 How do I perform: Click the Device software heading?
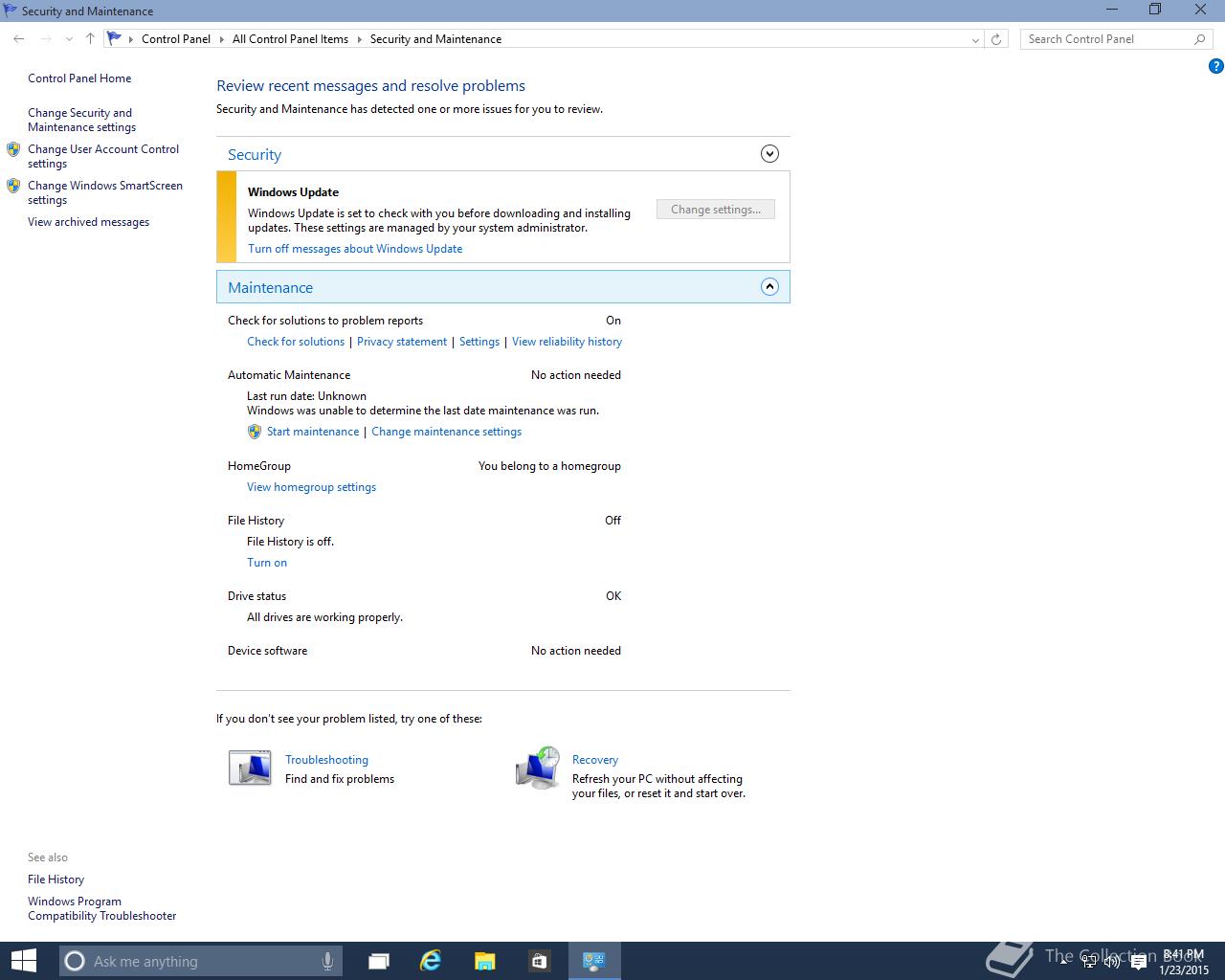pyautogui.click(x=267, y=651)
